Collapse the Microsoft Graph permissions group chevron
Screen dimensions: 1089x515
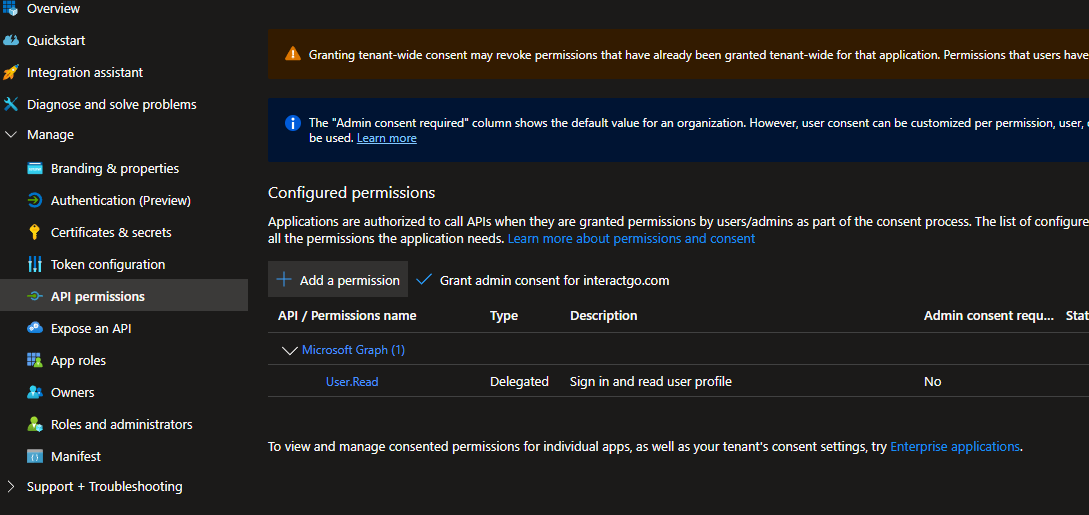(290, 351)
